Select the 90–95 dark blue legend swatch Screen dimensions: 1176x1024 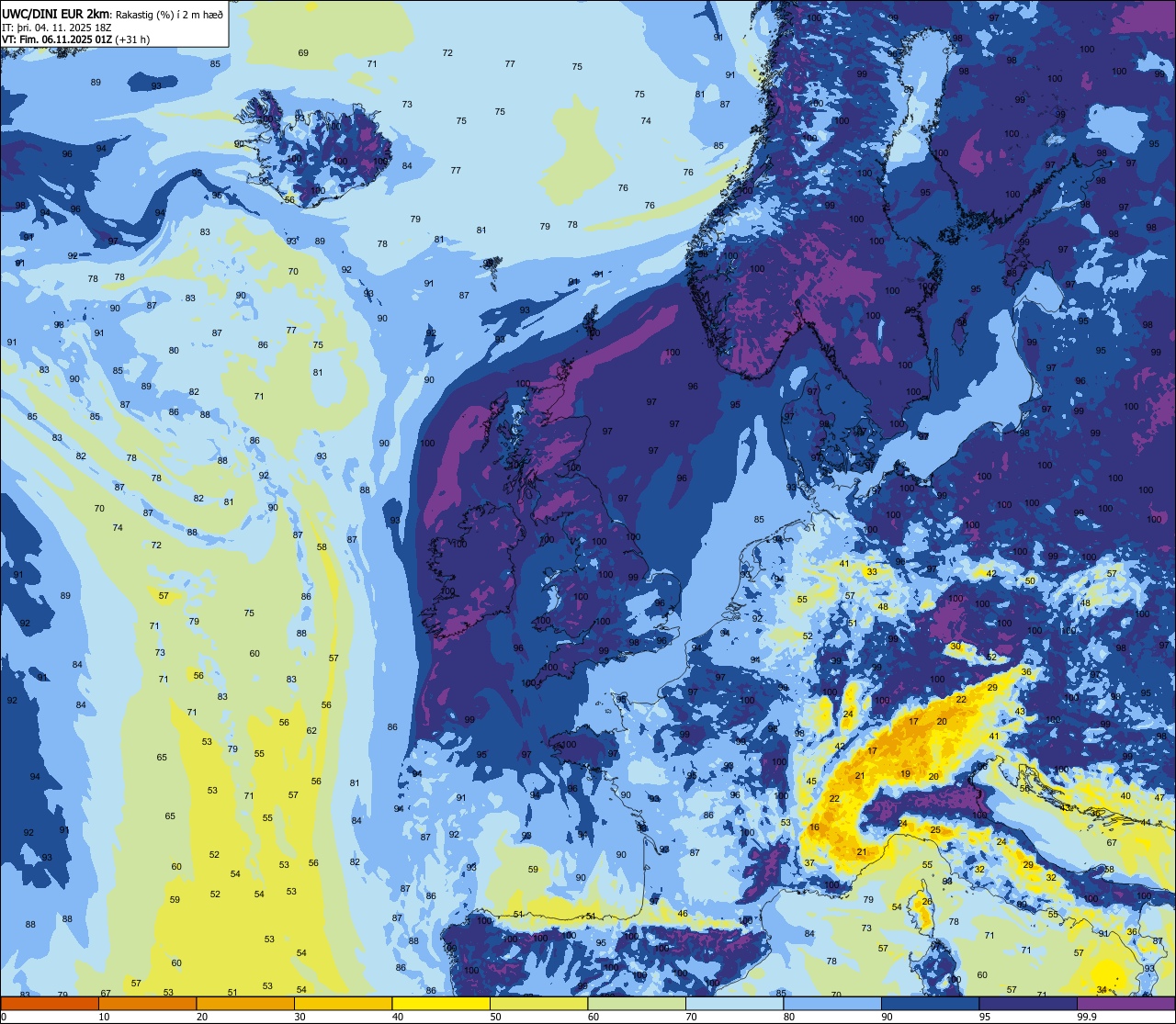click(x=930, y=1004)
